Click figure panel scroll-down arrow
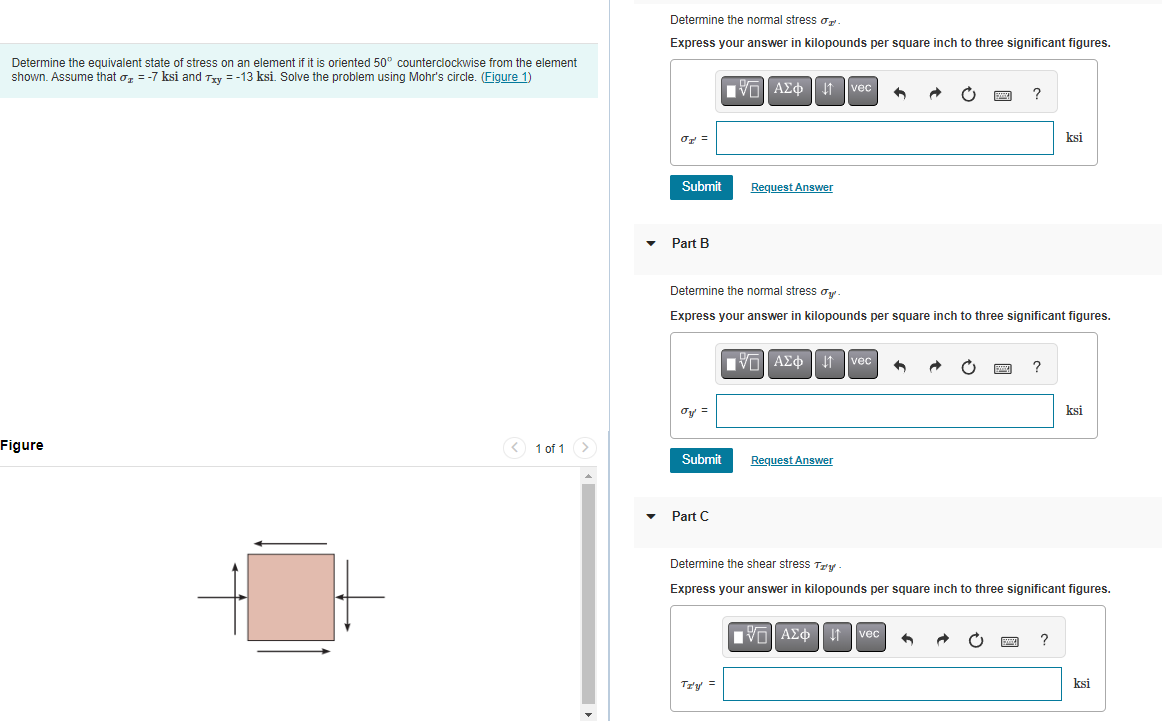 [588, 714]
